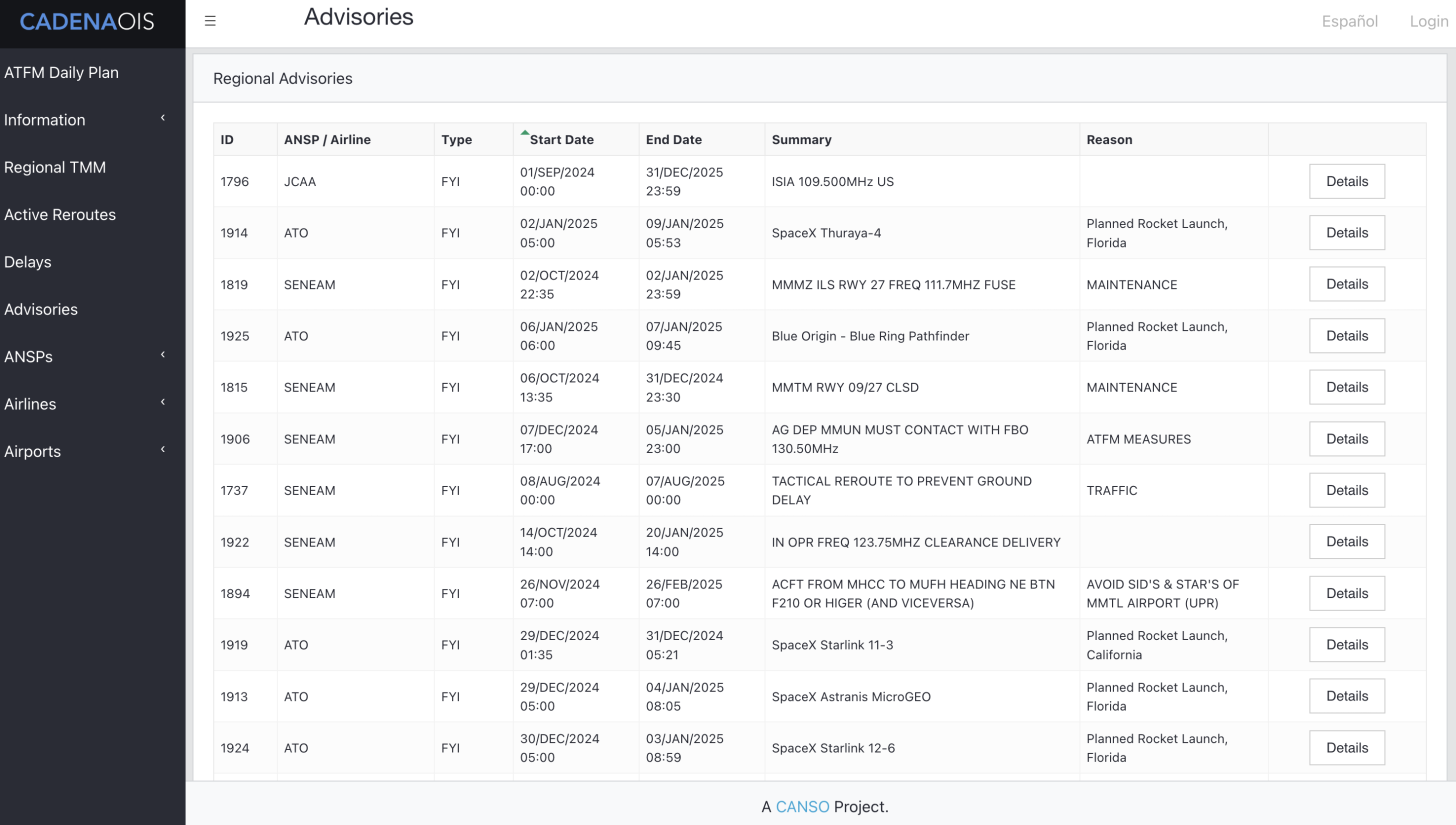This screenshot has height=825, width=1456.
Task: Sort by the Start Date column arrow
Action: click(525, 132)
